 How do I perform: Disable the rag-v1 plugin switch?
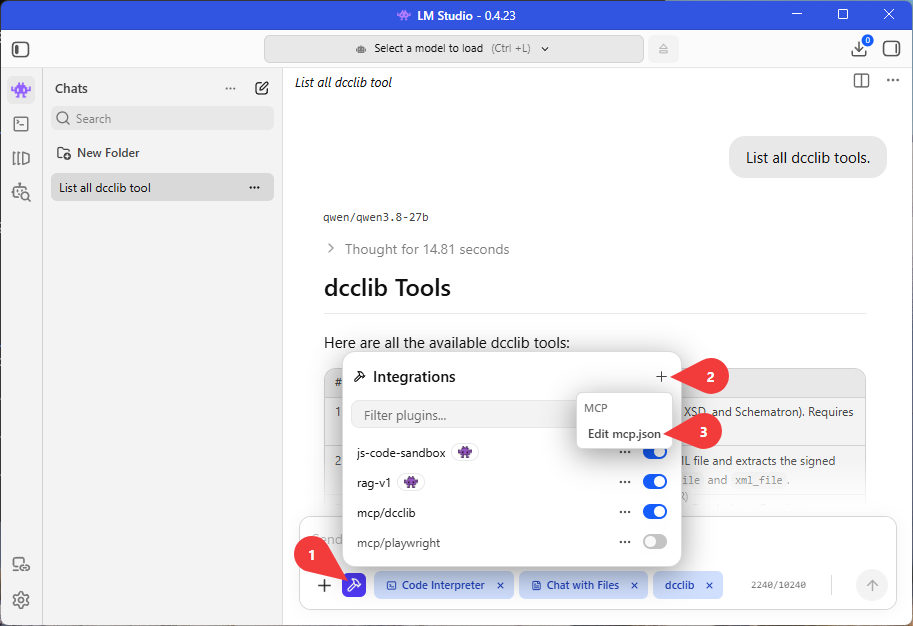point(654,482)
